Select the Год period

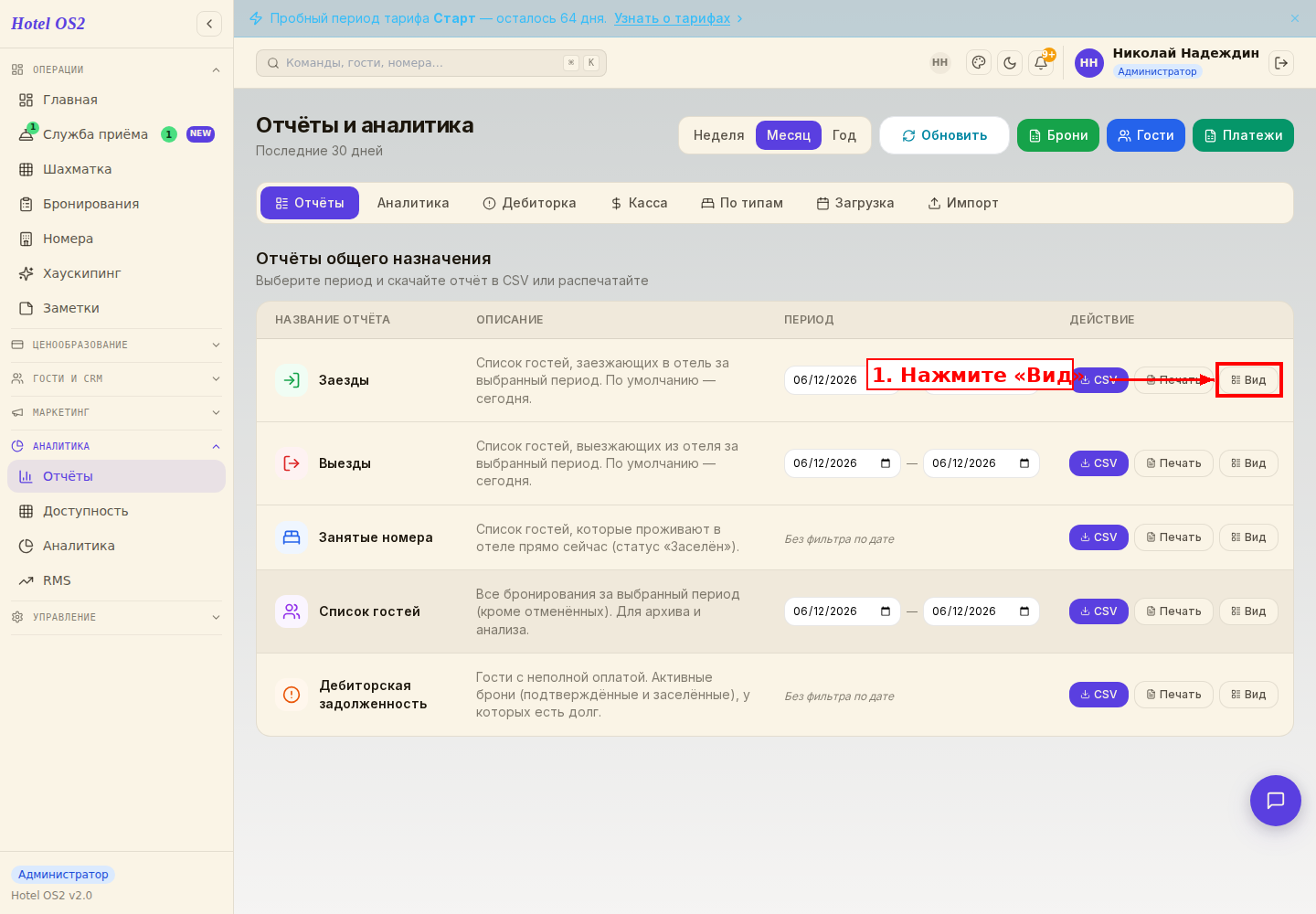click(x=844, y=135)
